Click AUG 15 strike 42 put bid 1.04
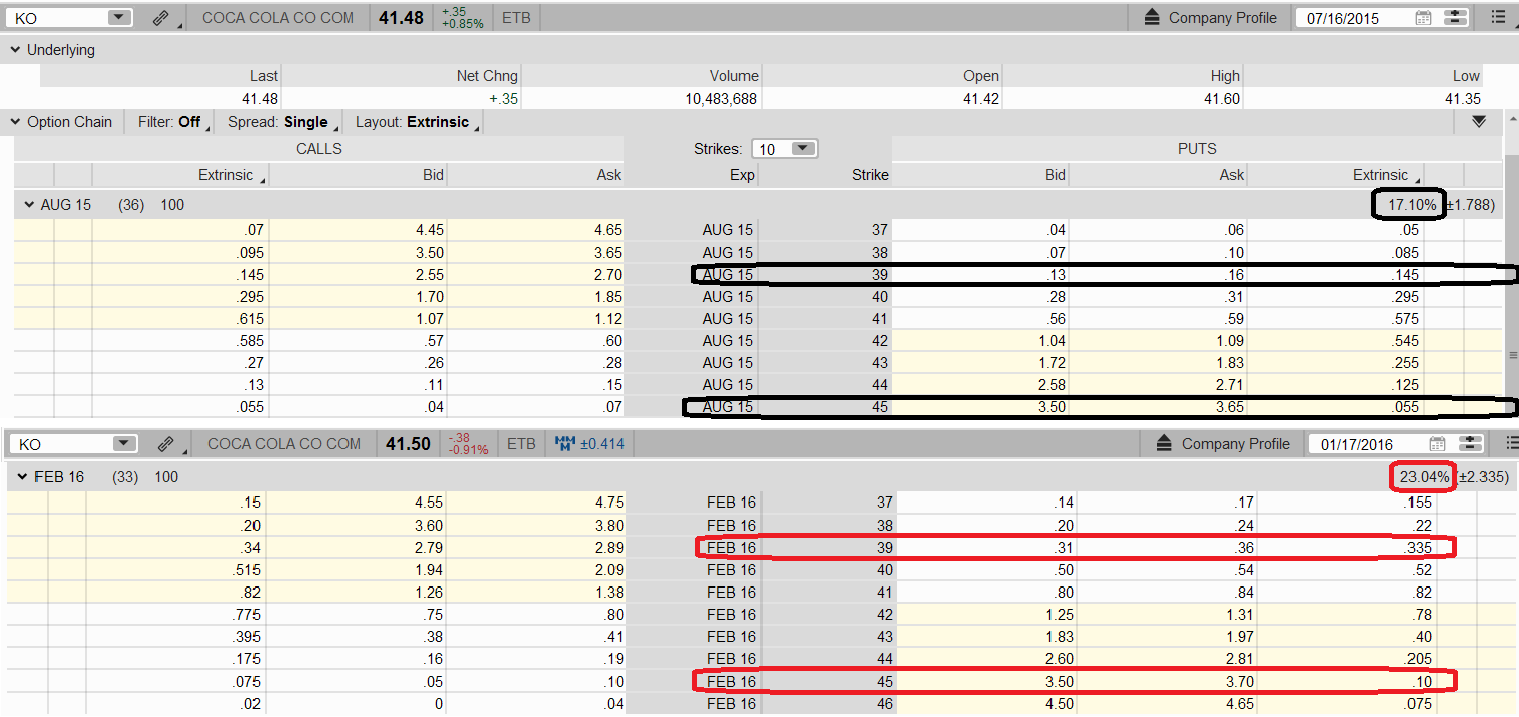Viewport: 1519px width, 717px height. pyautogui.click(x=1050, y=340)
